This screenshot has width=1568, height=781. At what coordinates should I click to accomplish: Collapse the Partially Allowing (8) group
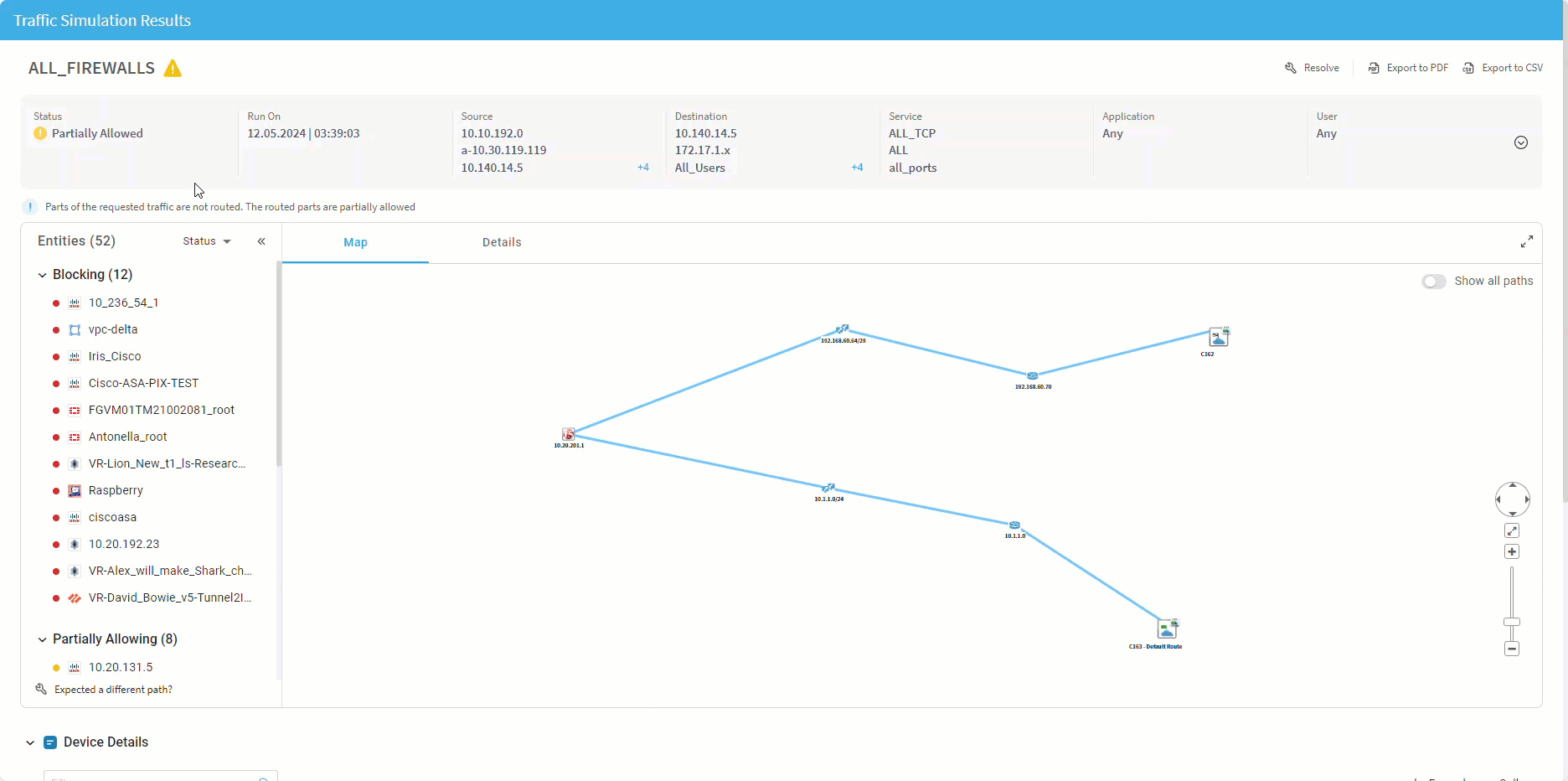(43, 639)
